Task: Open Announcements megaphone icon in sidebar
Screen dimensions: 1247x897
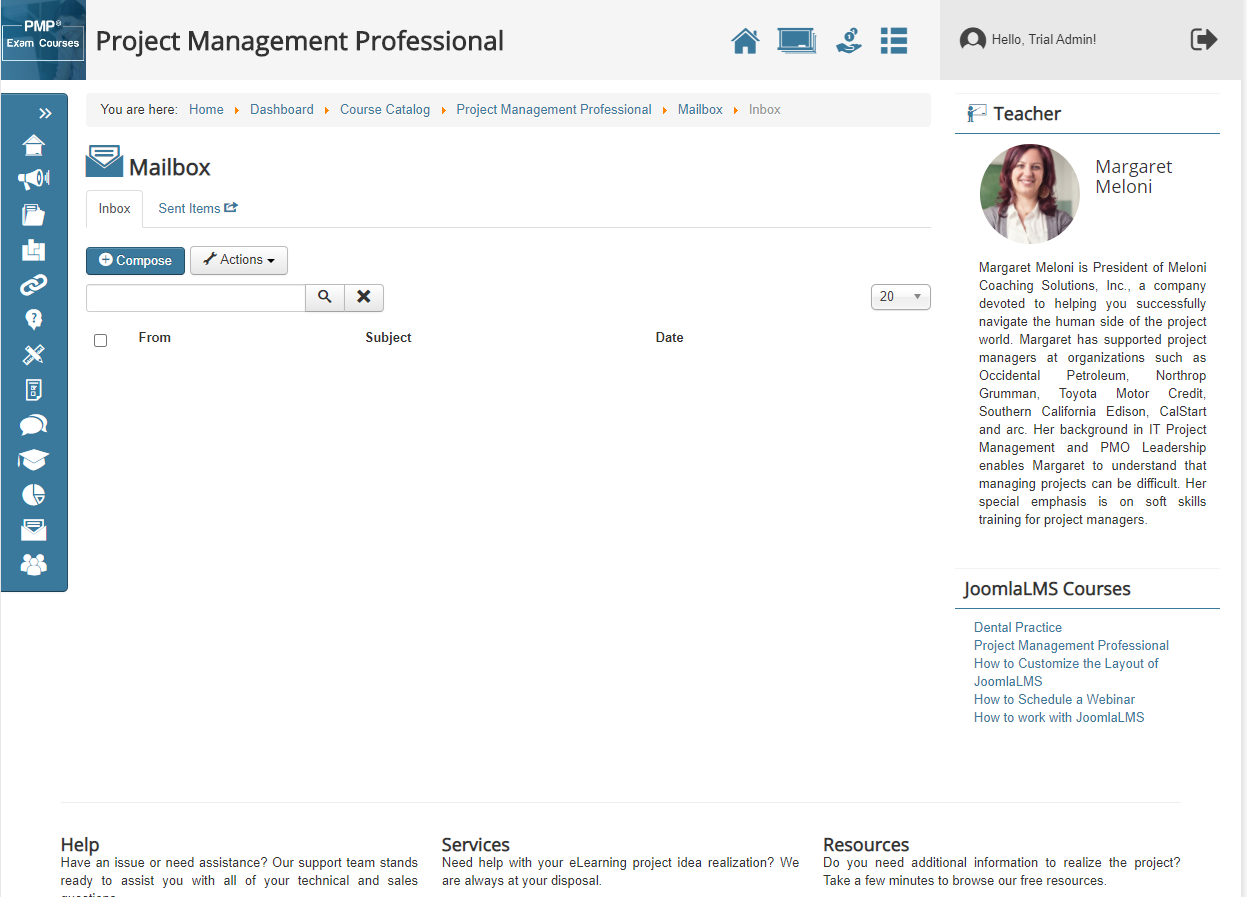Action: [x=34, y=180]
